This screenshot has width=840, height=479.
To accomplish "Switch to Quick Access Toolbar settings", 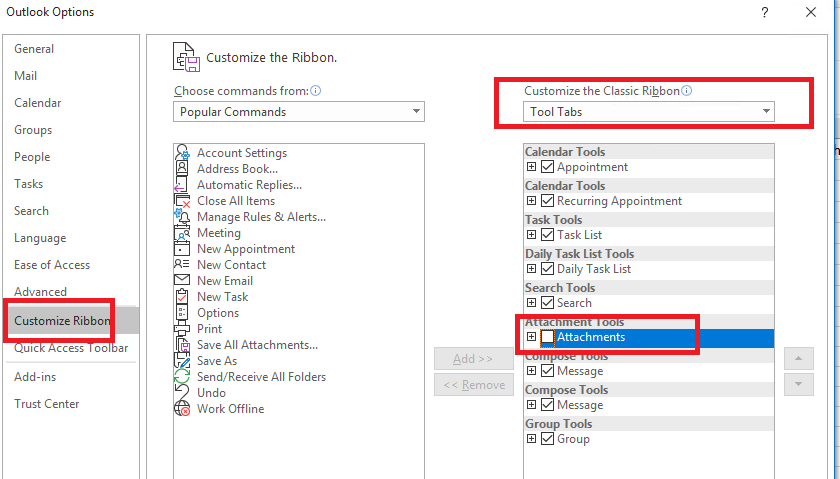I will pyautogui.click(x=71, y=348).
